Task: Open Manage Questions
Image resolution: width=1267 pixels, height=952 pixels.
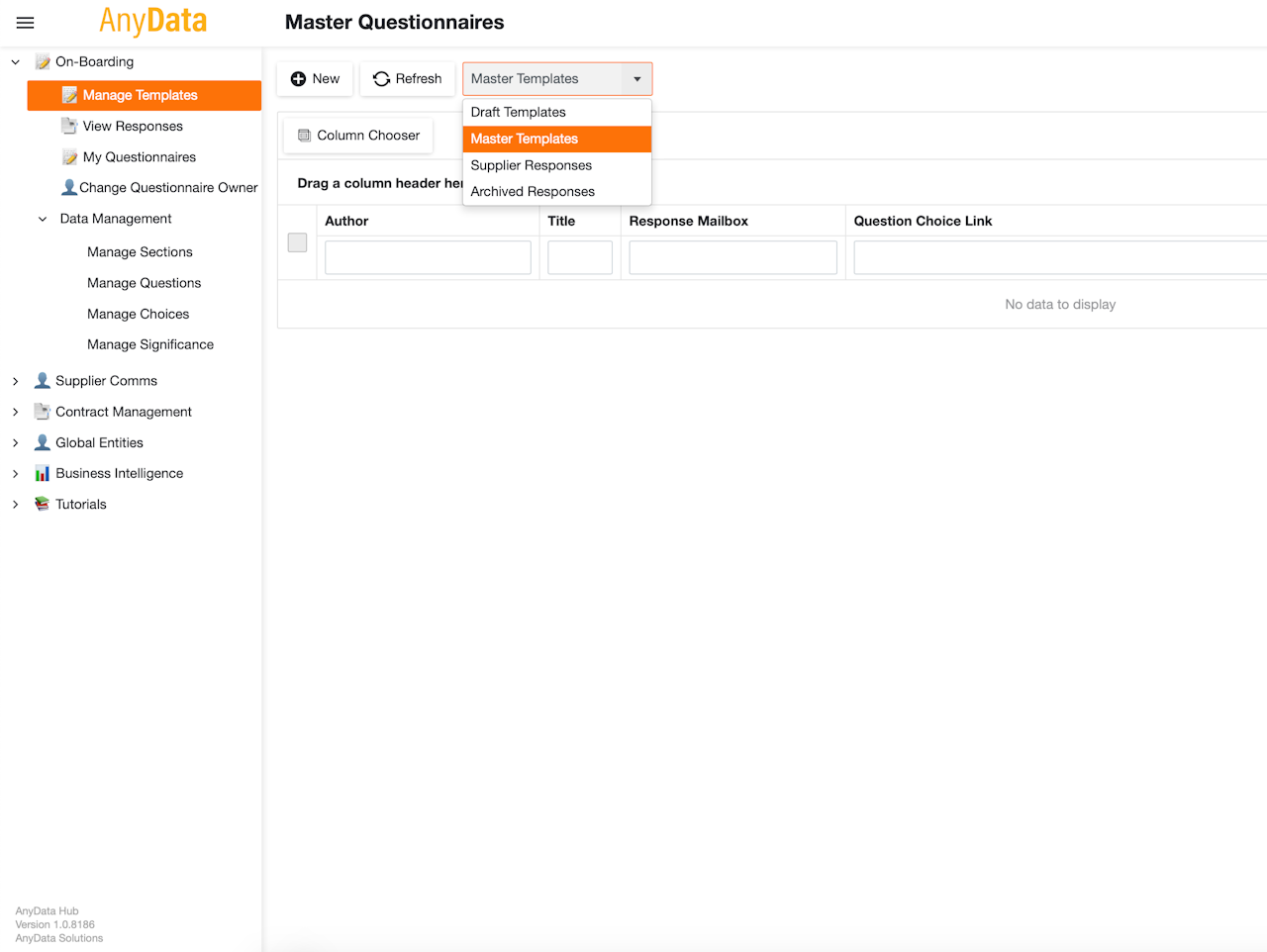Action: pyautogui.click(x=144, y=283)
